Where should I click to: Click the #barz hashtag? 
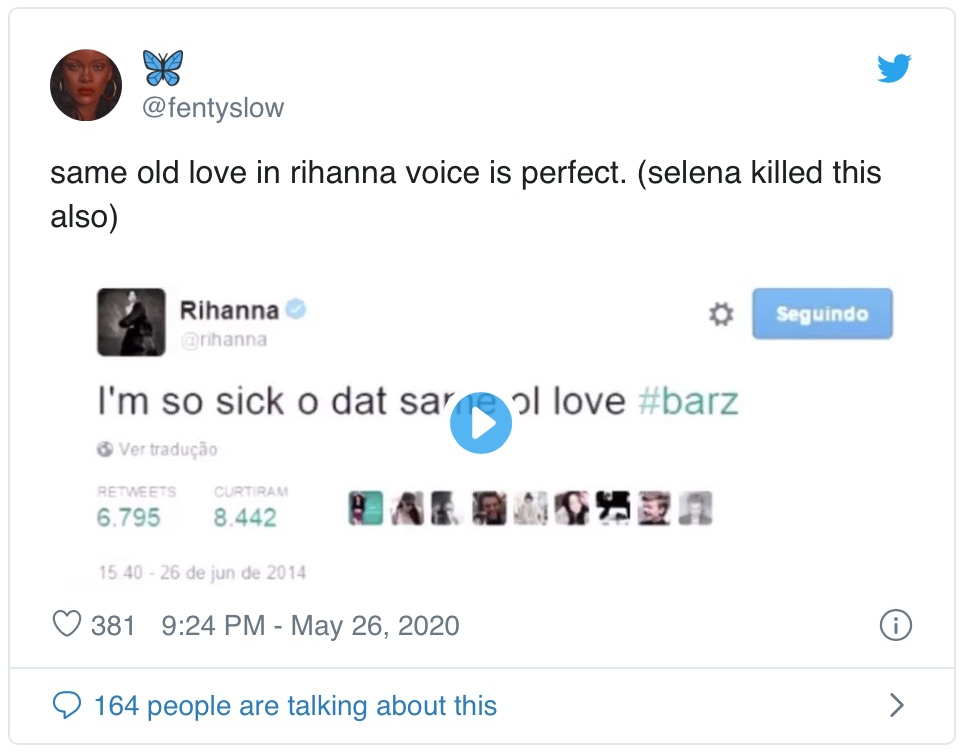point(688,402)
